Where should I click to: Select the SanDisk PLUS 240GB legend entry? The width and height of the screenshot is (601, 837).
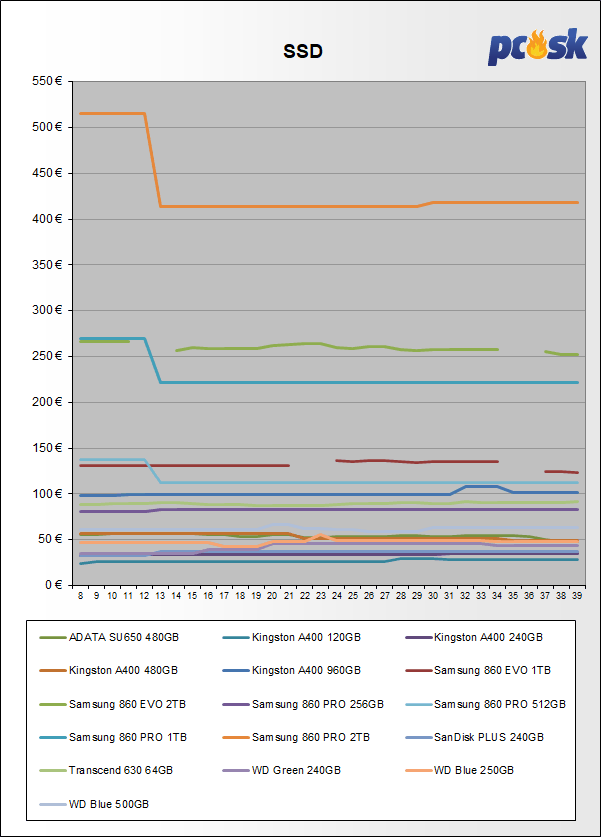click(x=475, y=738)
